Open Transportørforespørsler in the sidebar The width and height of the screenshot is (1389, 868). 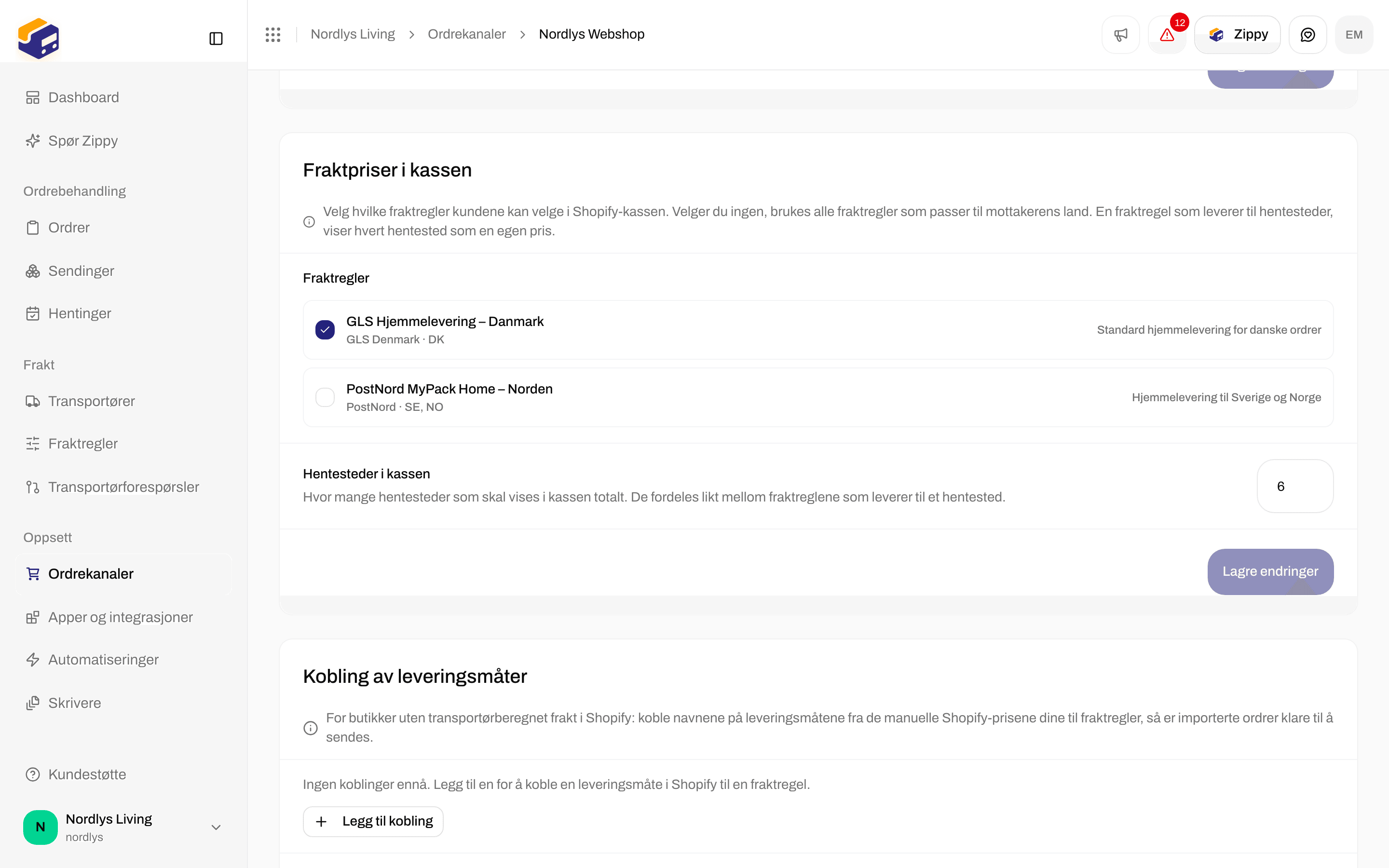pos(124,487)
